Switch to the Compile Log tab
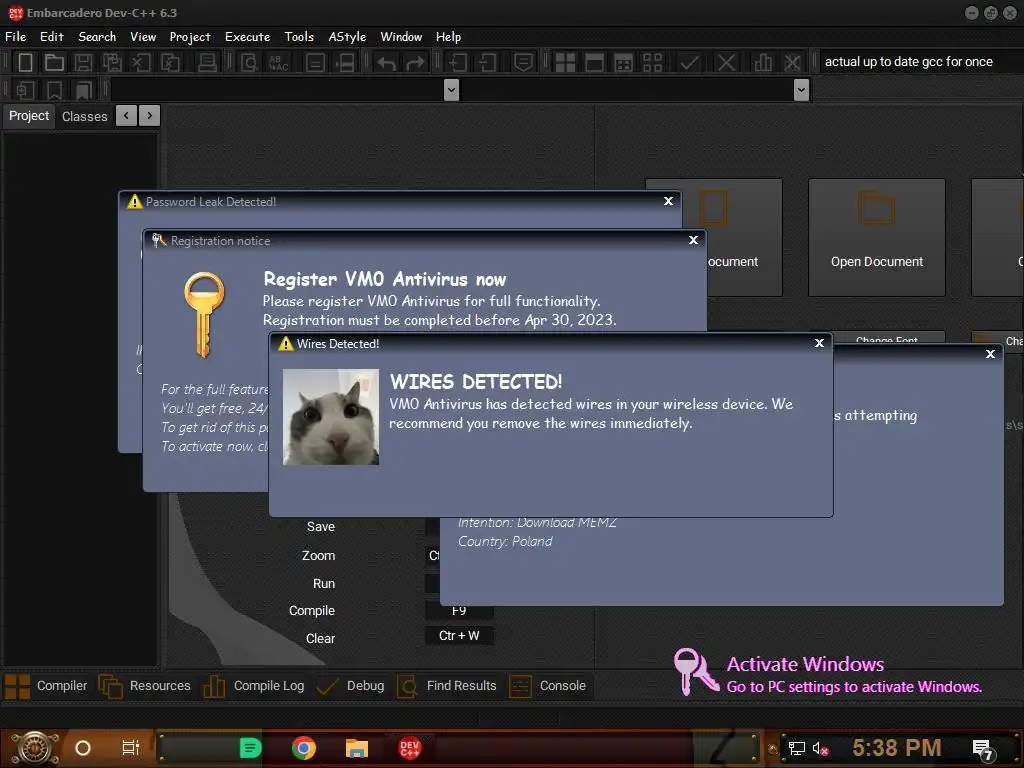 click(254, 686)
